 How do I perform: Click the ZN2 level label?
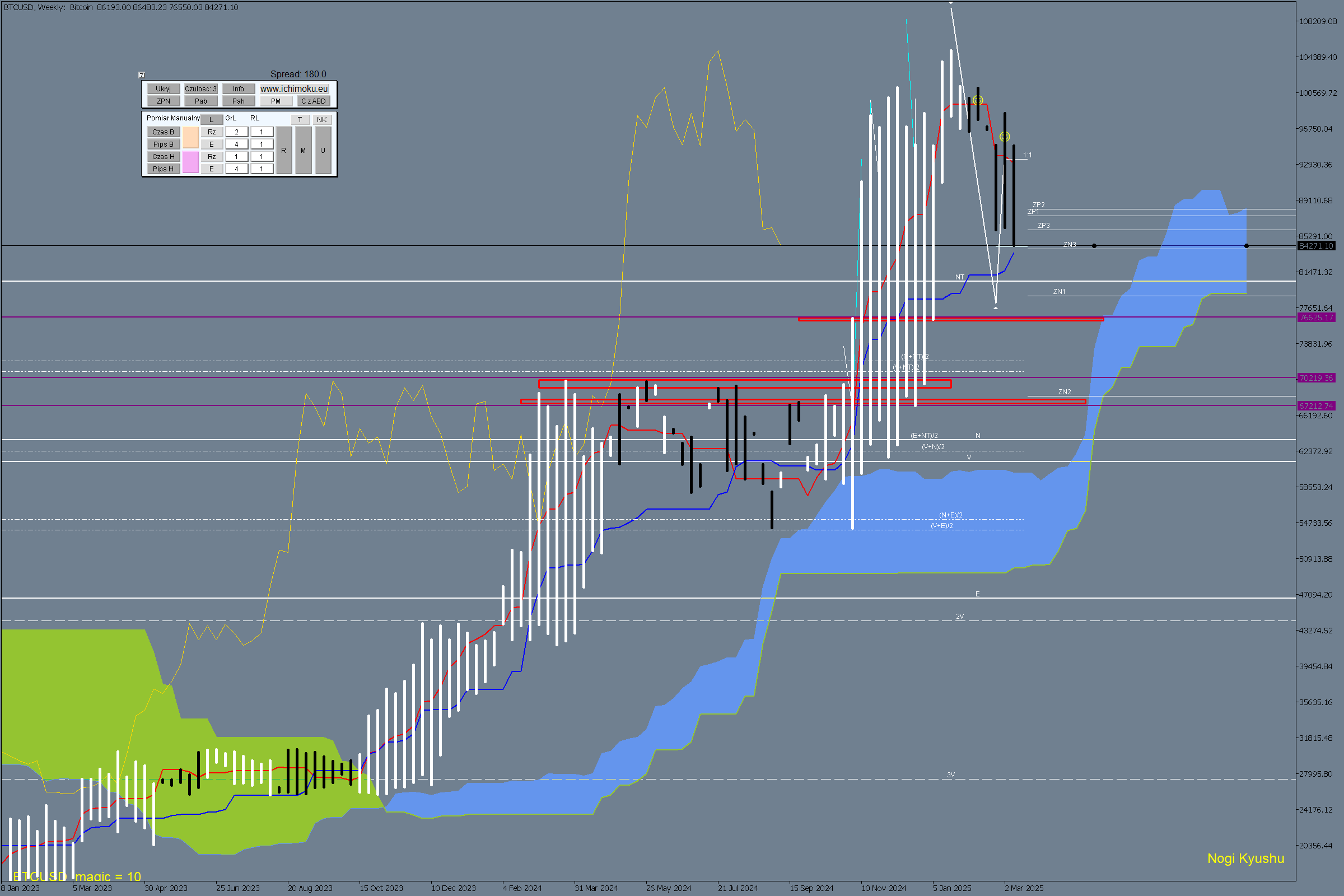(1065, 392)
